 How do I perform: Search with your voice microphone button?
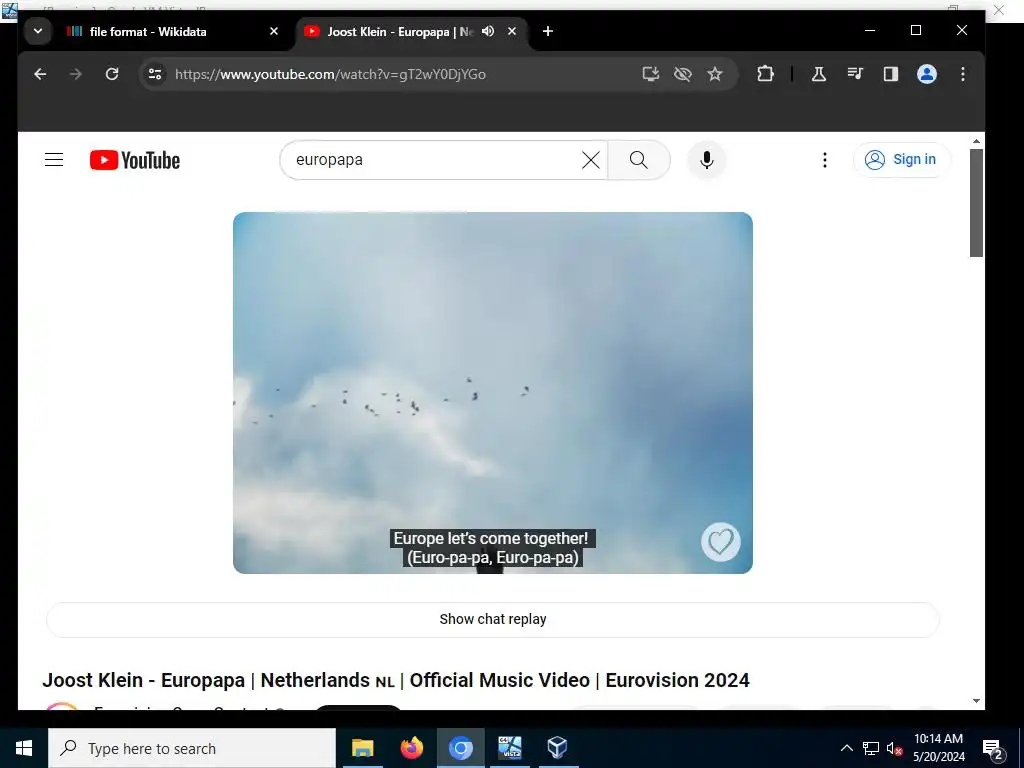707,160
